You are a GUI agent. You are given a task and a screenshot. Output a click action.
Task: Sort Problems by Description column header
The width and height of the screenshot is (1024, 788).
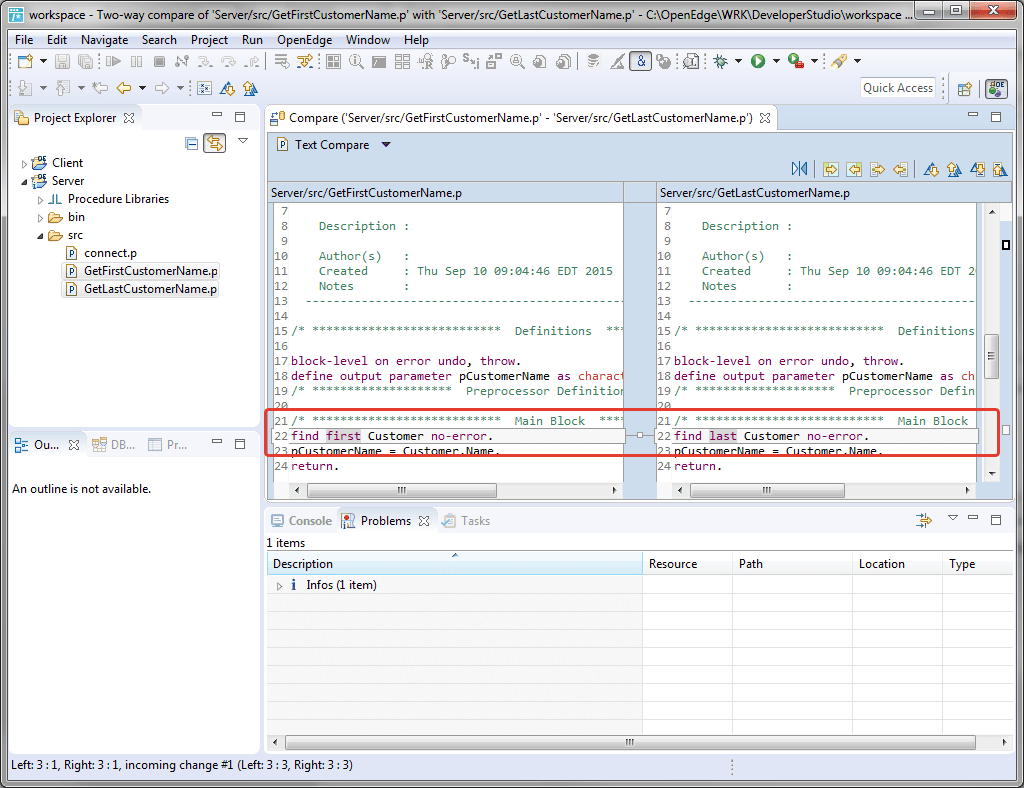tap(455, 564)
